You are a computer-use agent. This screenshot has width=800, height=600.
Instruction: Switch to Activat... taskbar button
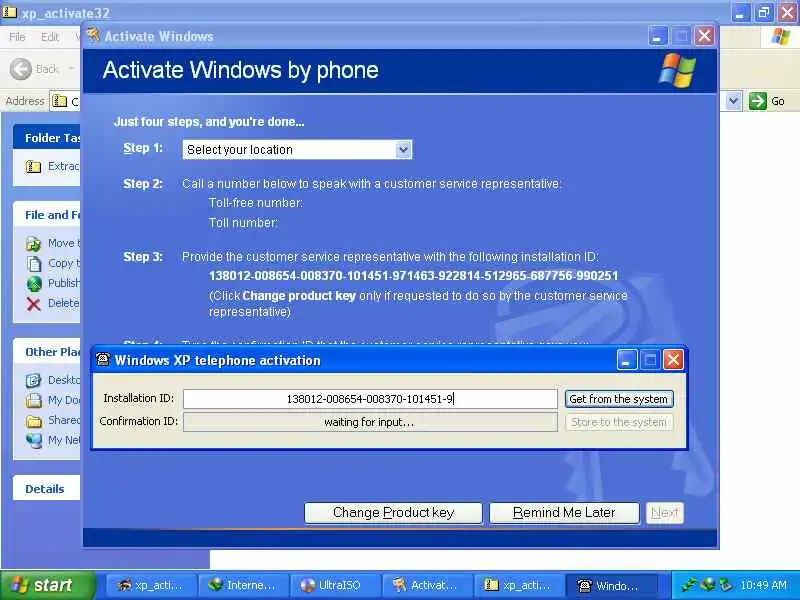tap(426, 585)
